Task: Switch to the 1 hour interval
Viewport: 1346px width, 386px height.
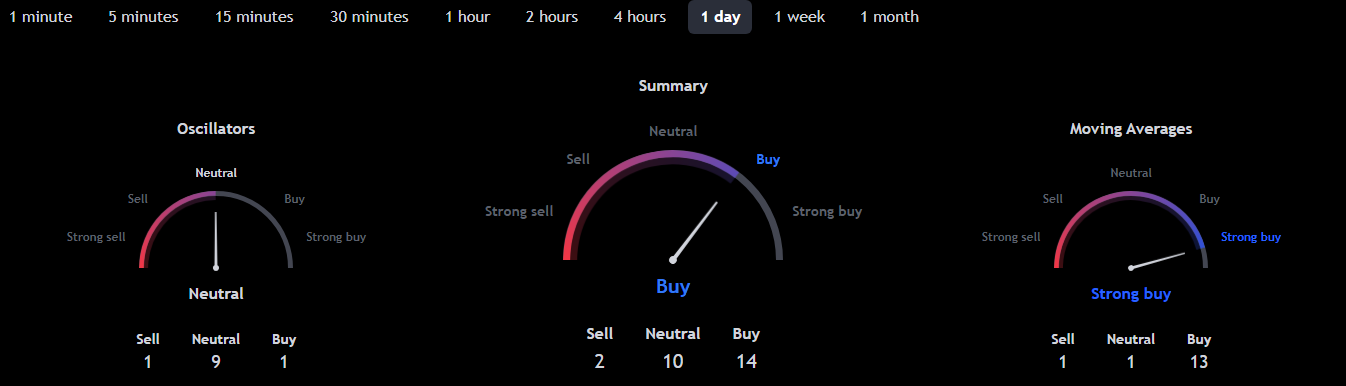Action: (x=468, y=17)
